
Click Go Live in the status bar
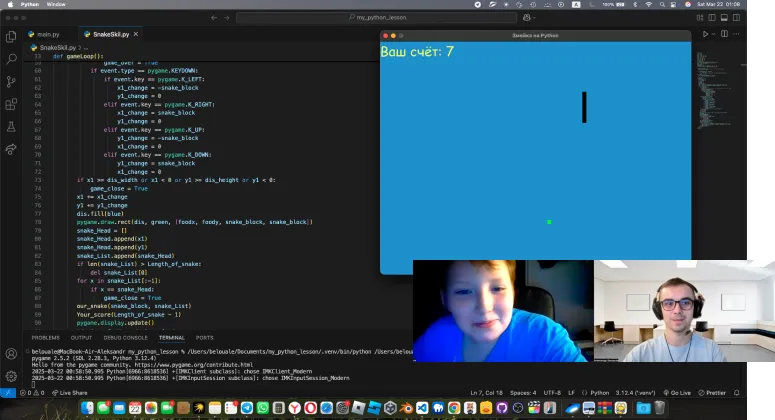[677, 393]
